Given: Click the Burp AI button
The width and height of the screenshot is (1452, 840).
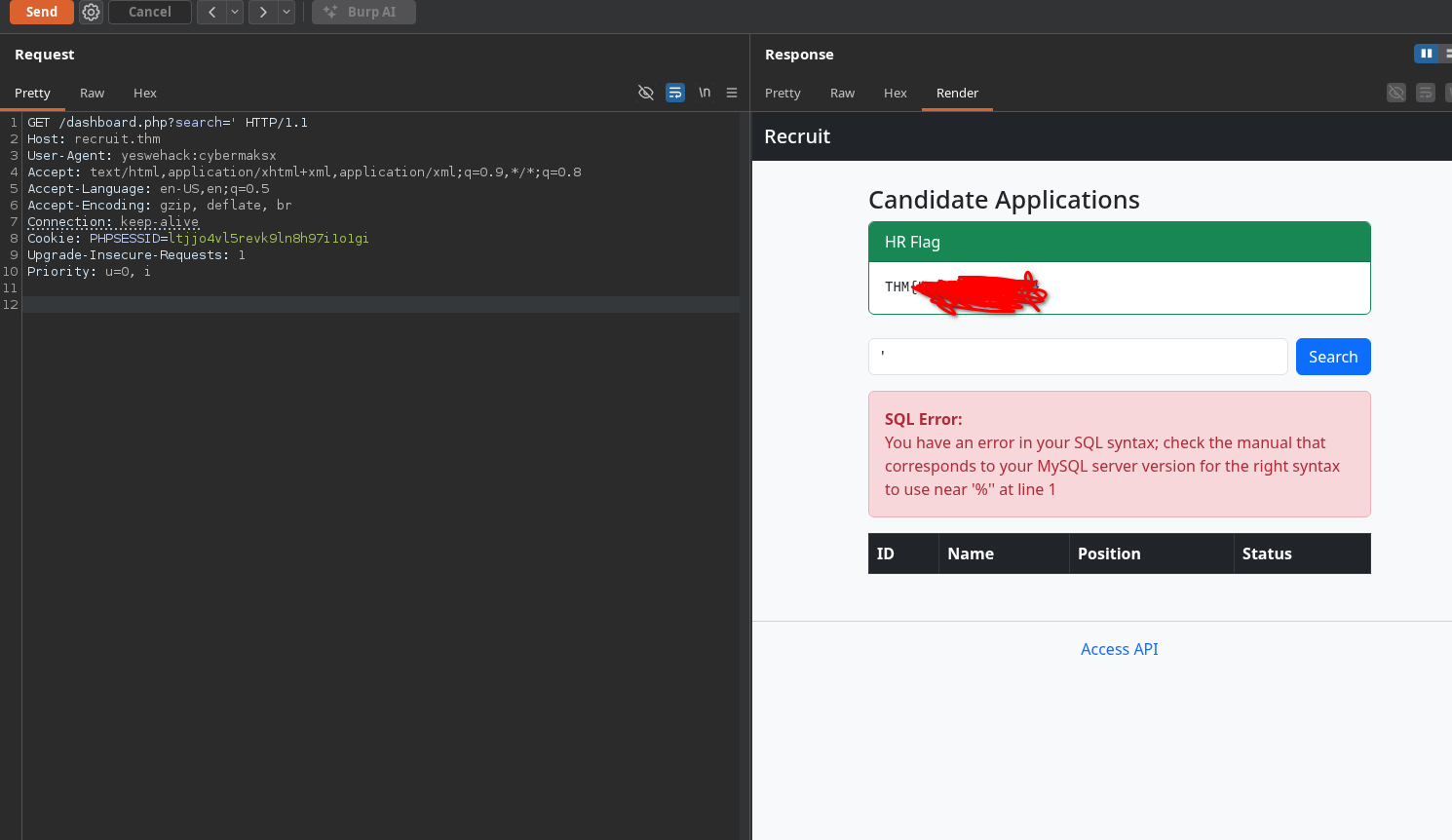Looking at the screenshot, I should 363,12.
